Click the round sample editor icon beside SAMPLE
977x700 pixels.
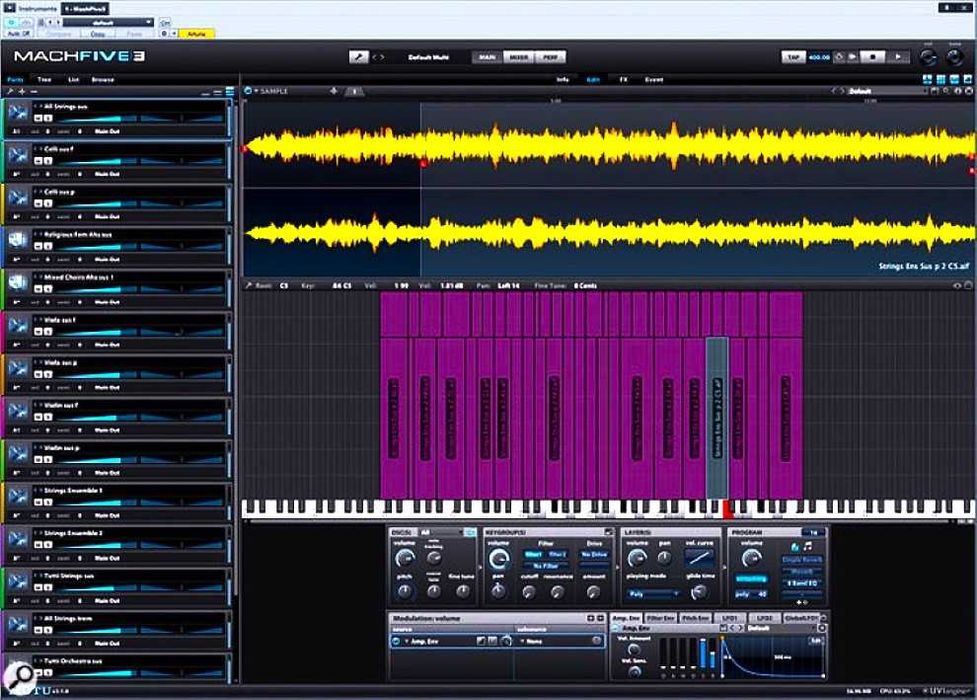(248, 91)
